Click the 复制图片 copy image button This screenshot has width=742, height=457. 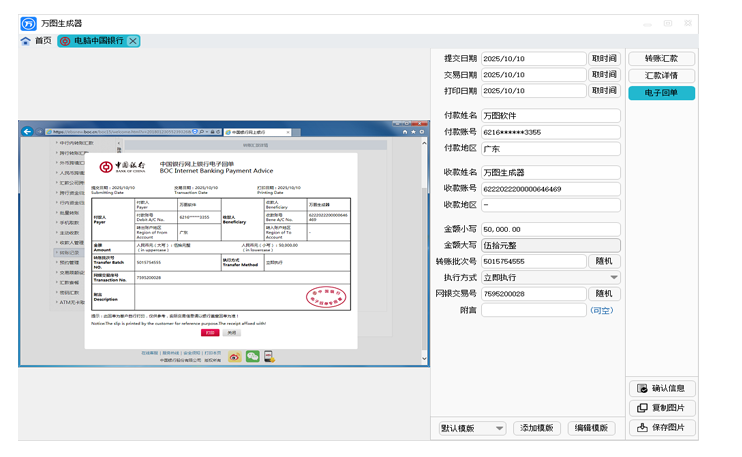661,408
